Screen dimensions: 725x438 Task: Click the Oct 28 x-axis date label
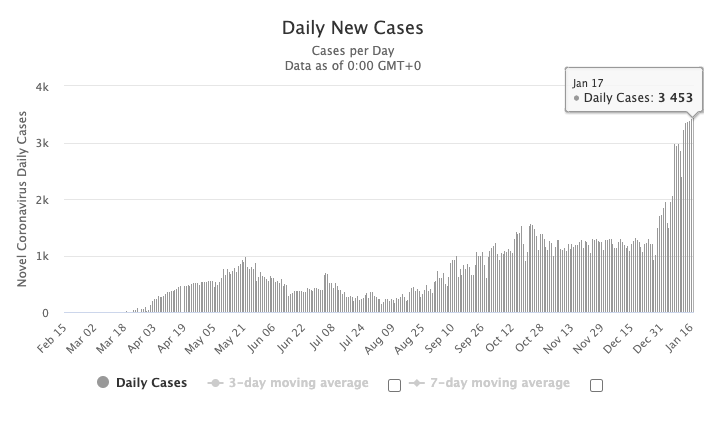tap(532, 340)
